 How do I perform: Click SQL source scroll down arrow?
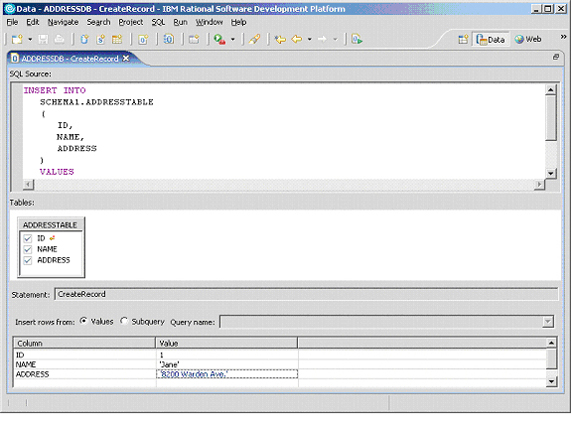551,173
